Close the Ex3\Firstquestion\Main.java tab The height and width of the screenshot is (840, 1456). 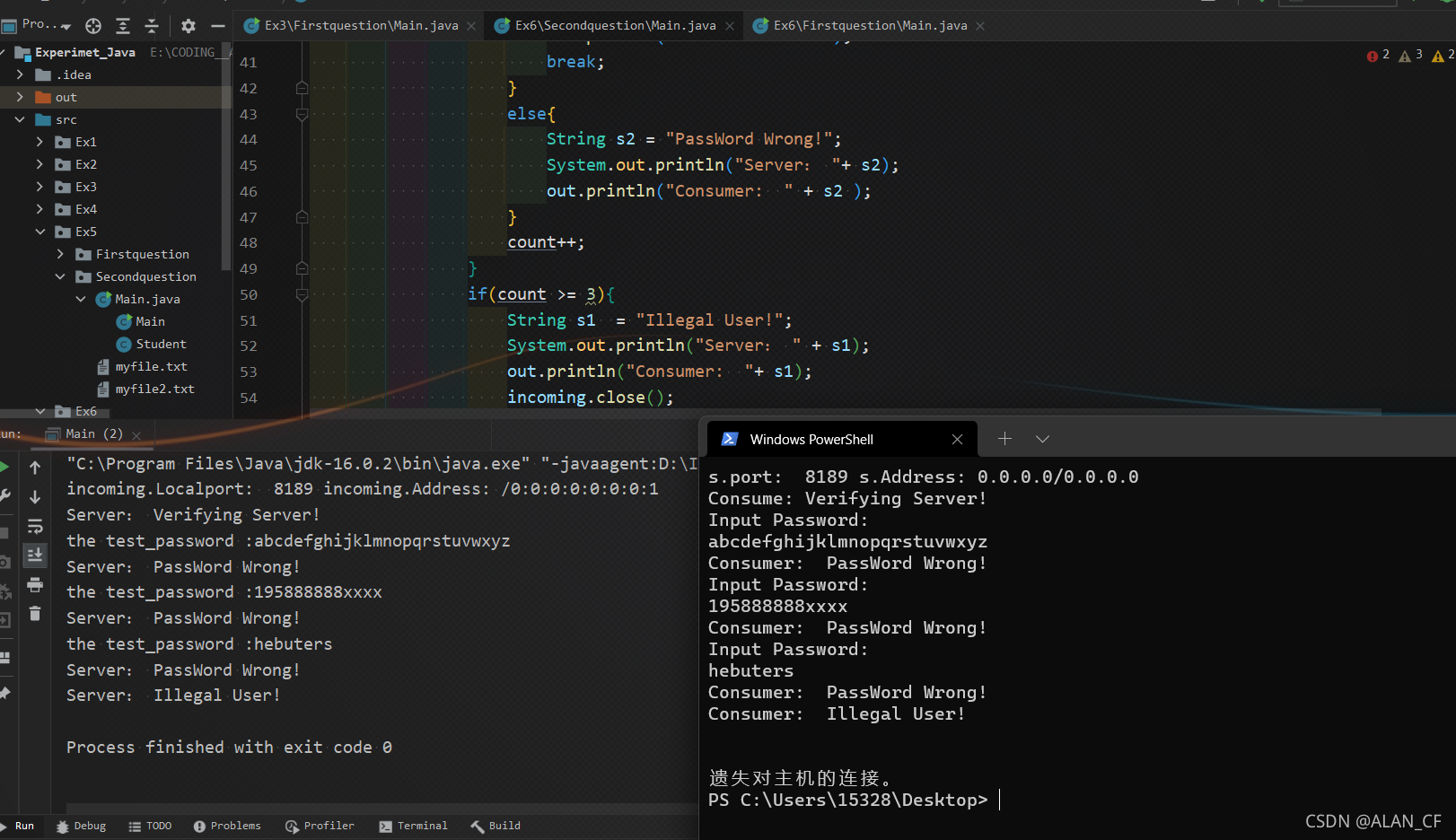click(470, 26)
